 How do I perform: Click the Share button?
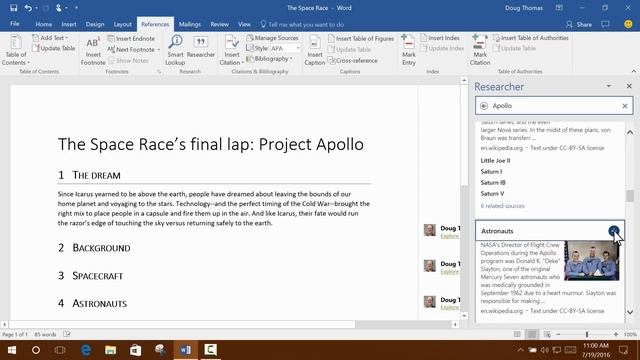point(579,24)
